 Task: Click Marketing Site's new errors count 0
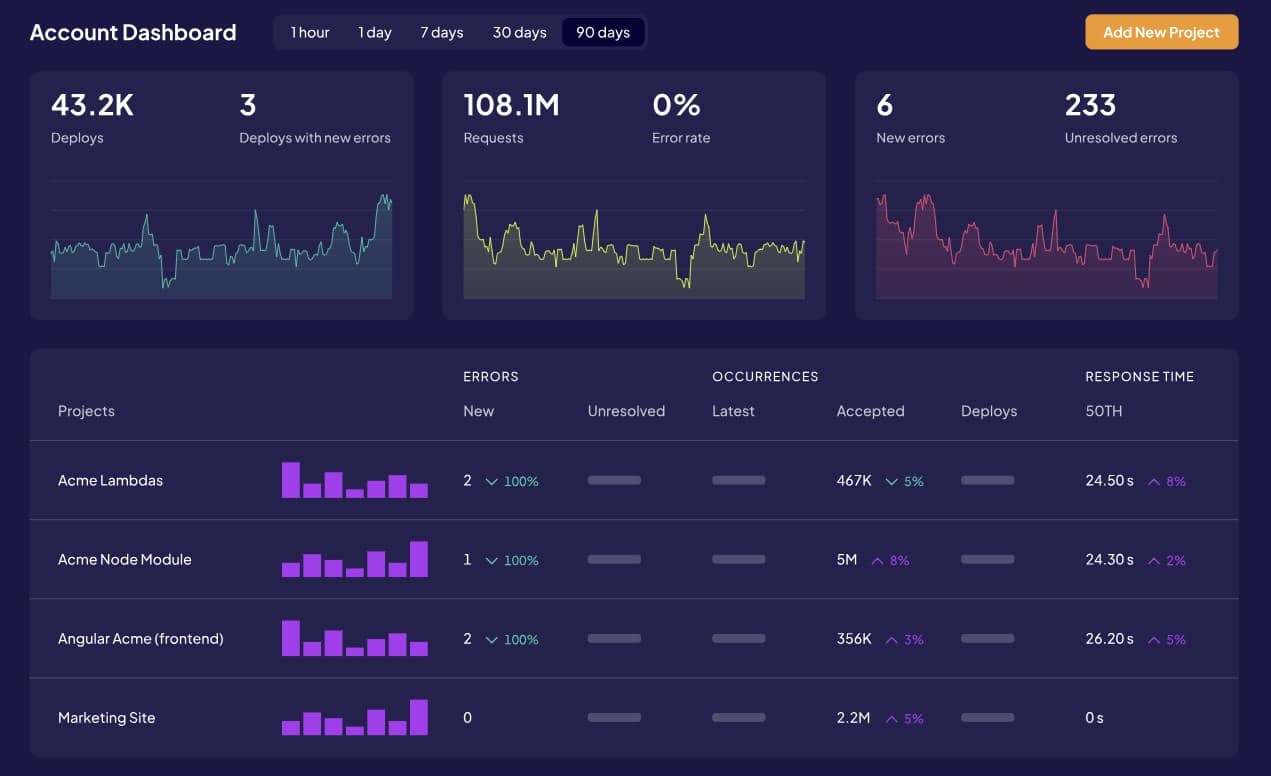point(467,717)
